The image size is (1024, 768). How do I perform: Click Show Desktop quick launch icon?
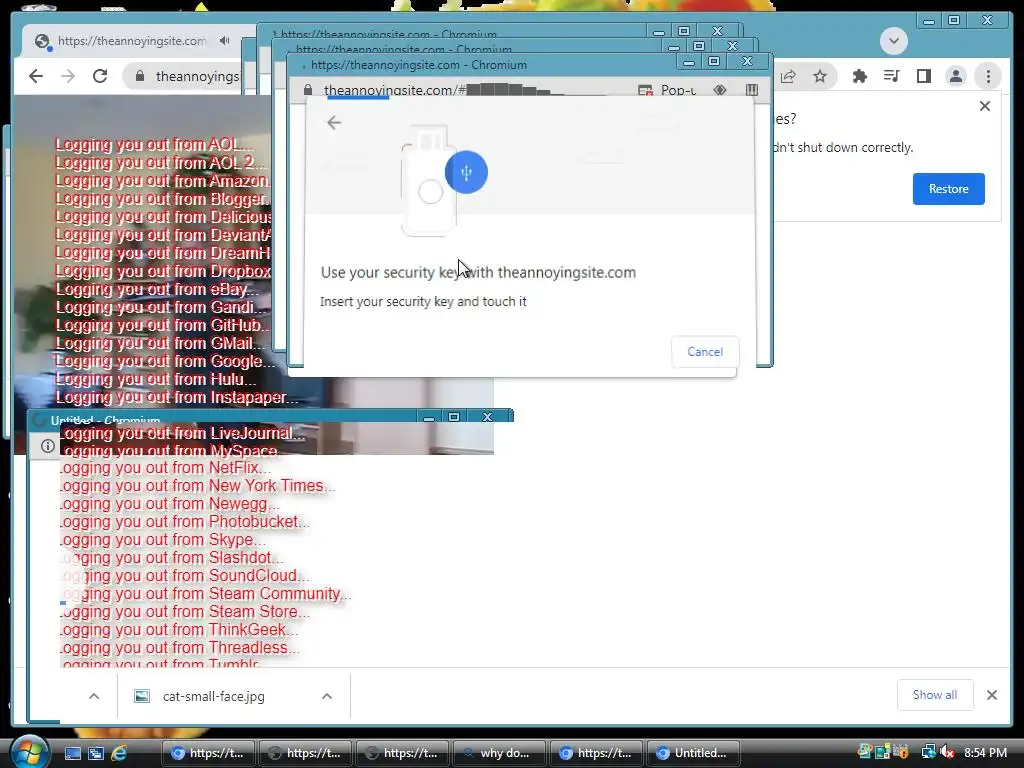coord(72,753)
